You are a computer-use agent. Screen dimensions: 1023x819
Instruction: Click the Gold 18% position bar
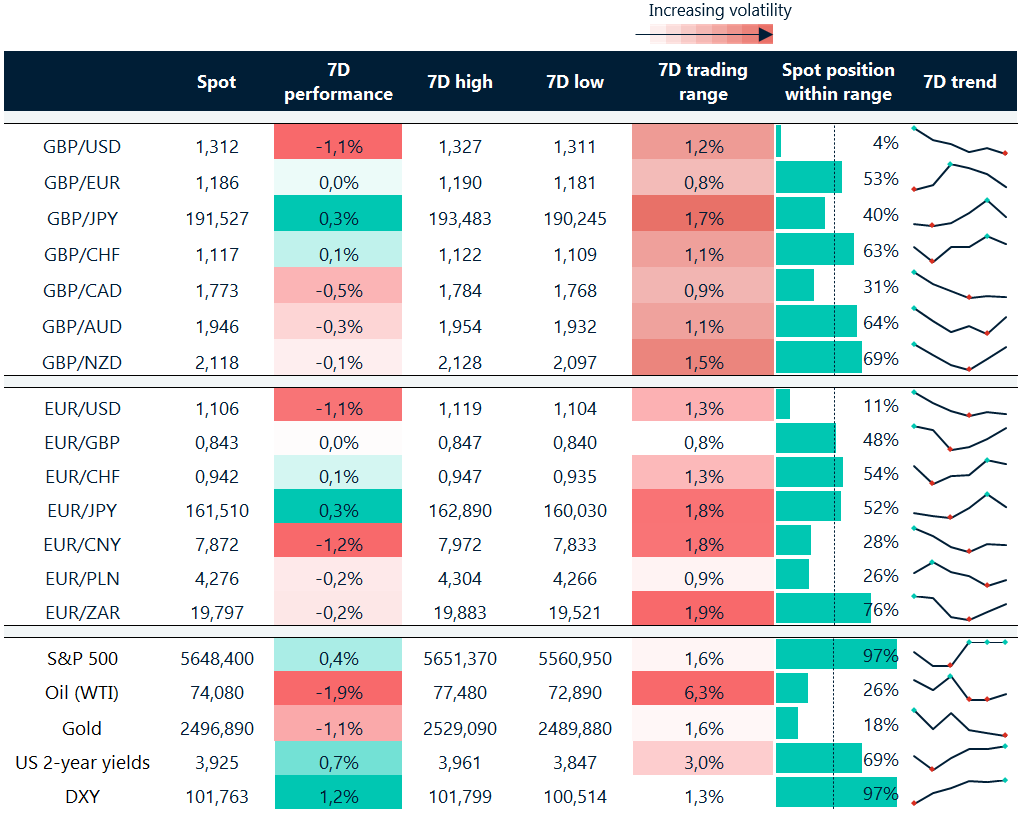787,724
